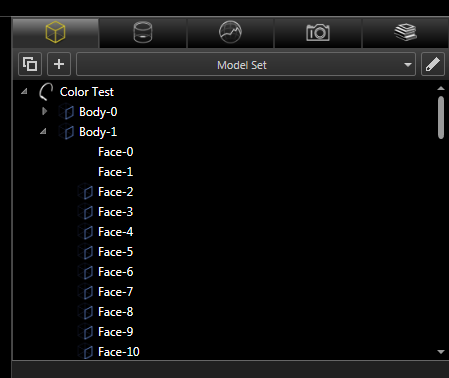Open the yellow cube Model tab
The height and width of the screenshot is (378, 449).
tap(55, 33)
